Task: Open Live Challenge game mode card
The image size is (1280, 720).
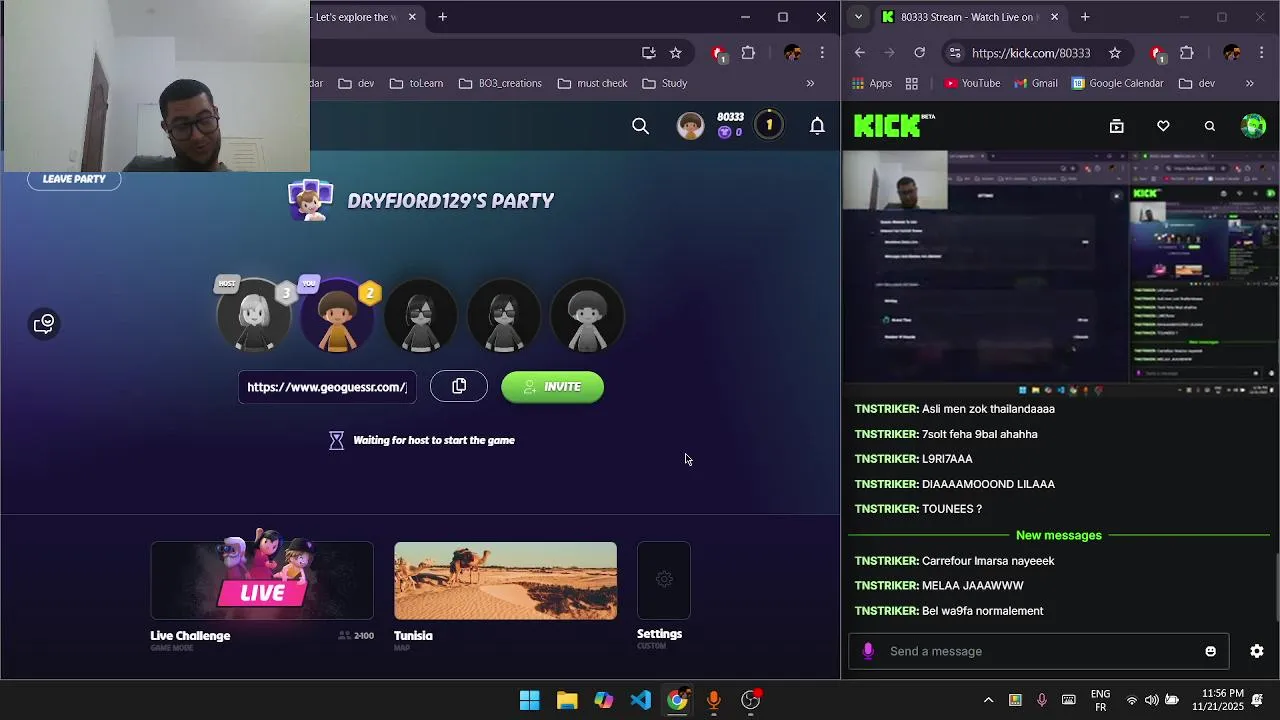Action: coord(262,581)
